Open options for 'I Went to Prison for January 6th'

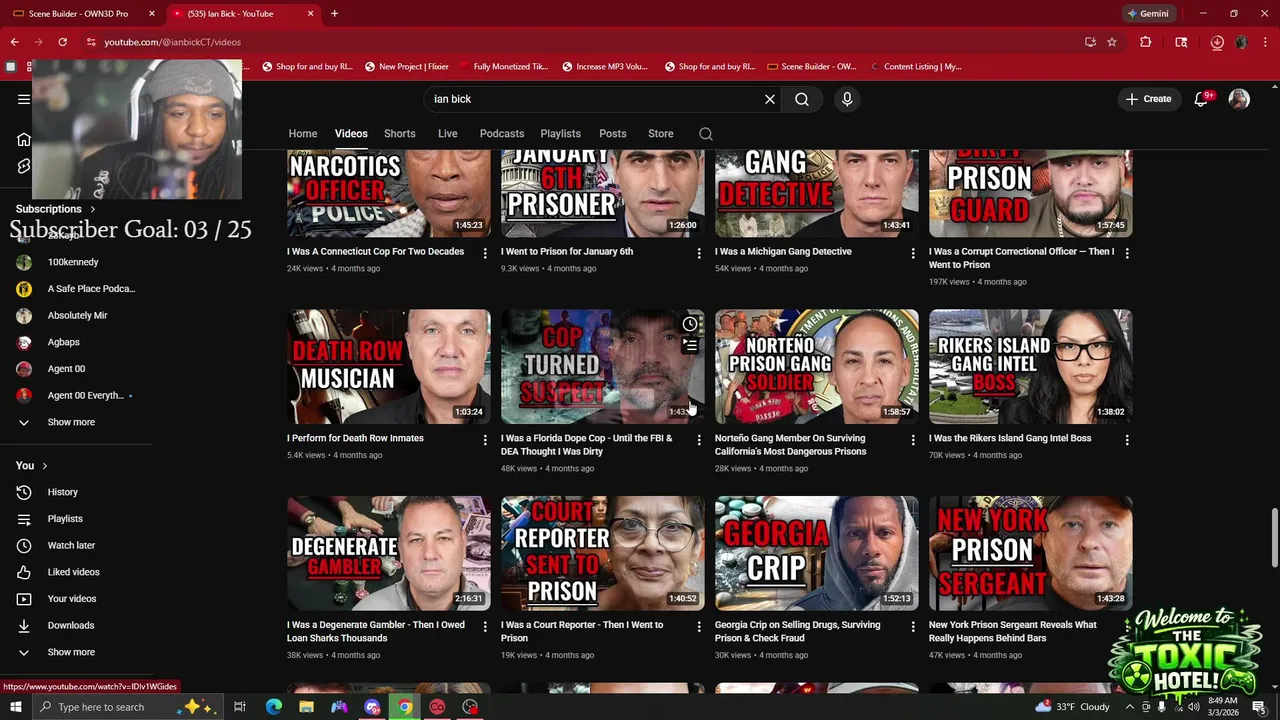click(x=699, y=254)
